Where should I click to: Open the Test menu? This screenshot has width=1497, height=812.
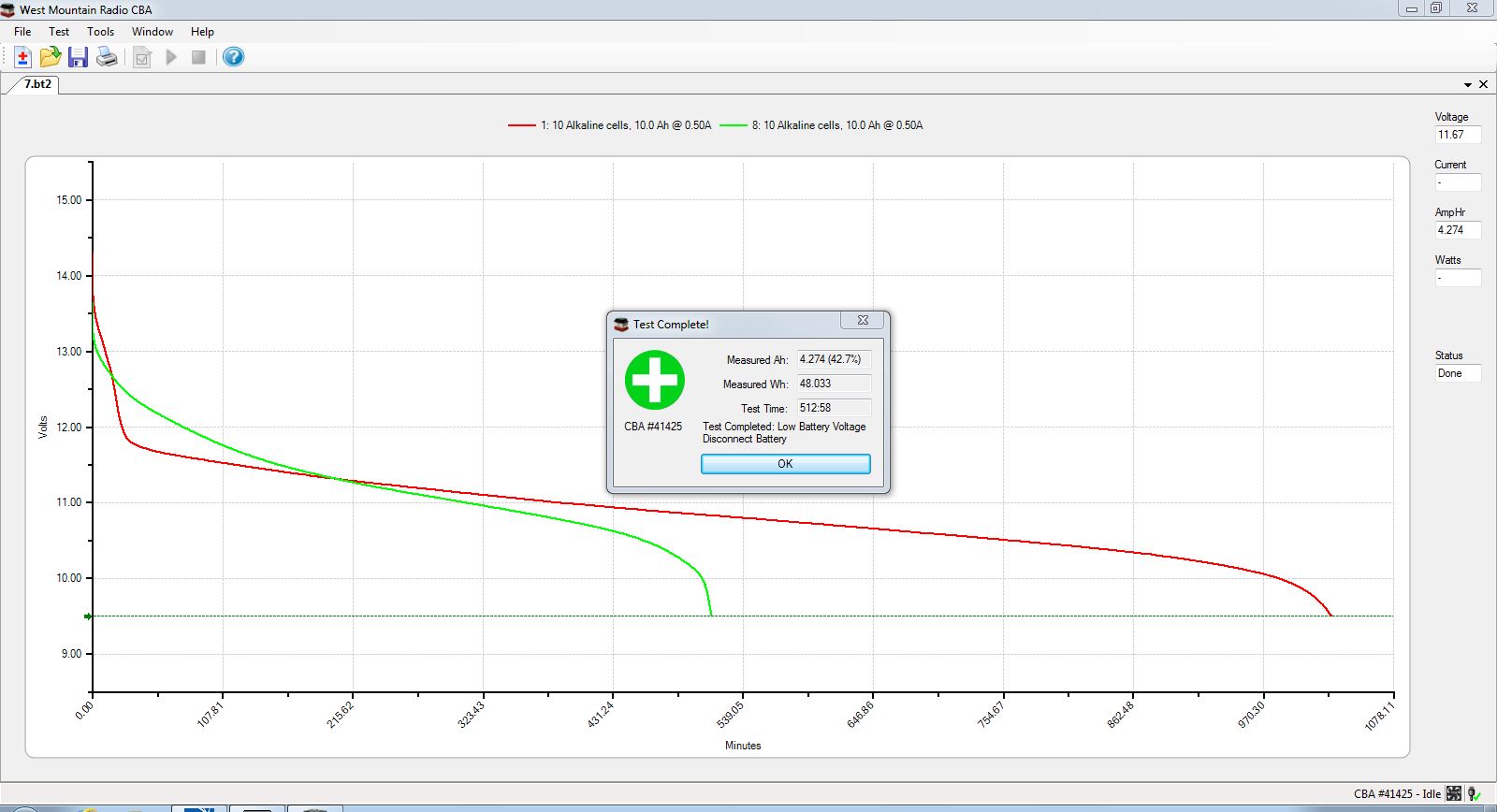pyautogui.click(x=59, y=31)
